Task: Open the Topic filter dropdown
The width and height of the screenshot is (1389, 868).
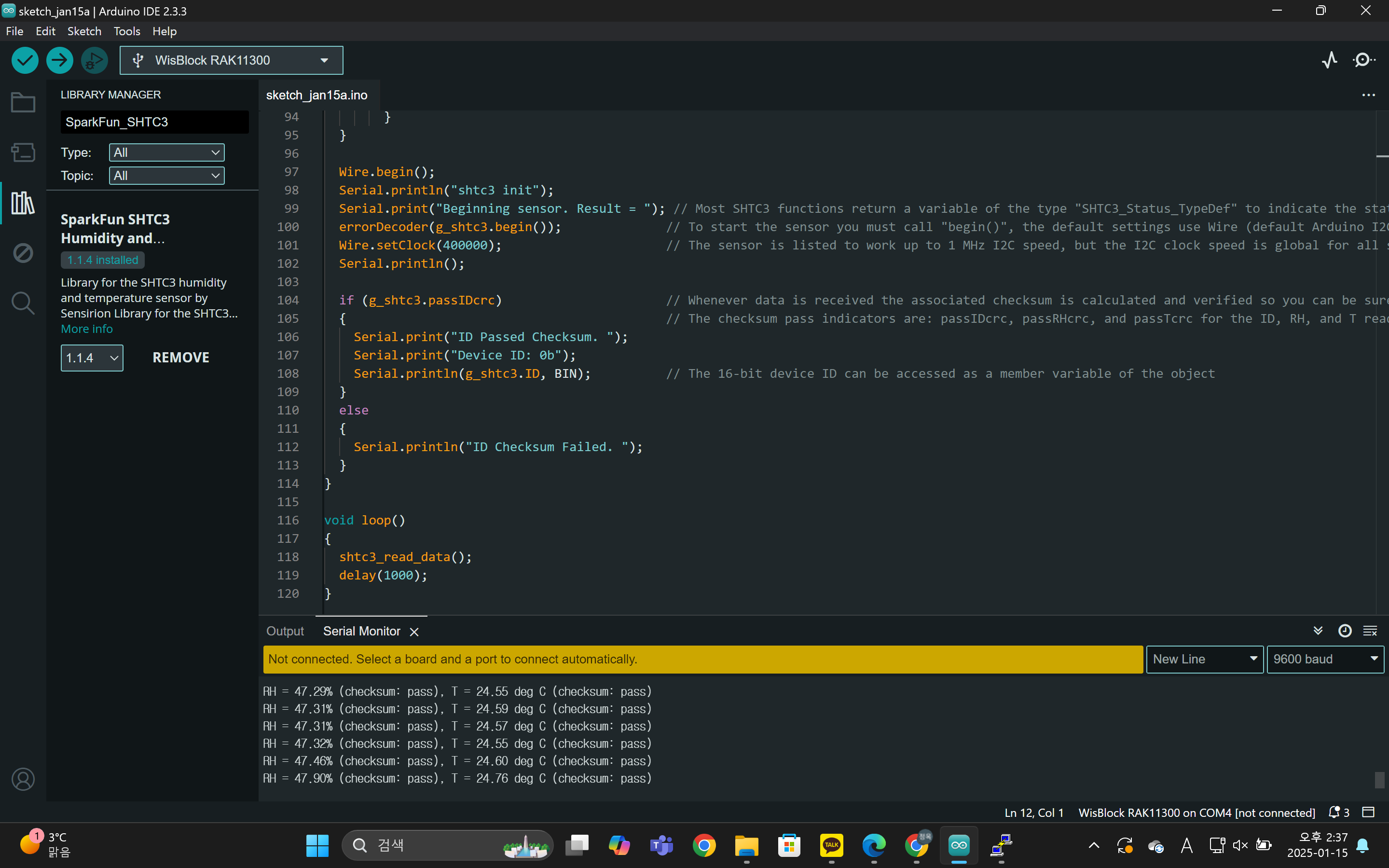Action: (x=166, y=176)
